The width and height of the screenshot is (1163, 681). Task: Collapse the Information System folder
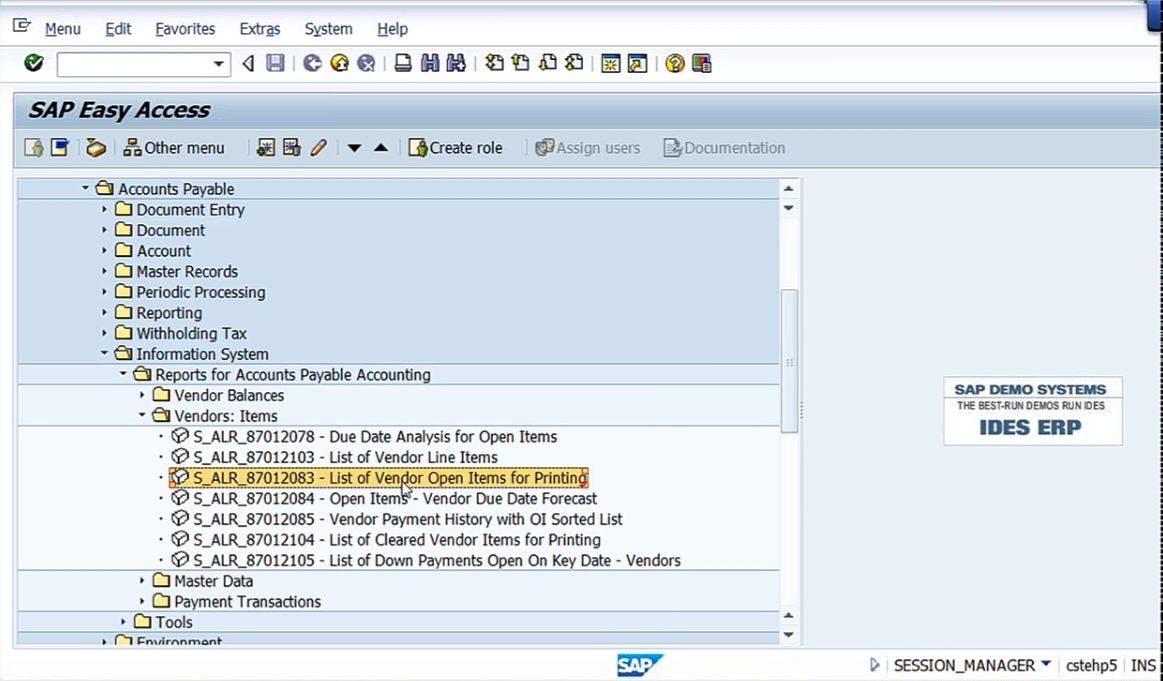(x=104, y=354)
